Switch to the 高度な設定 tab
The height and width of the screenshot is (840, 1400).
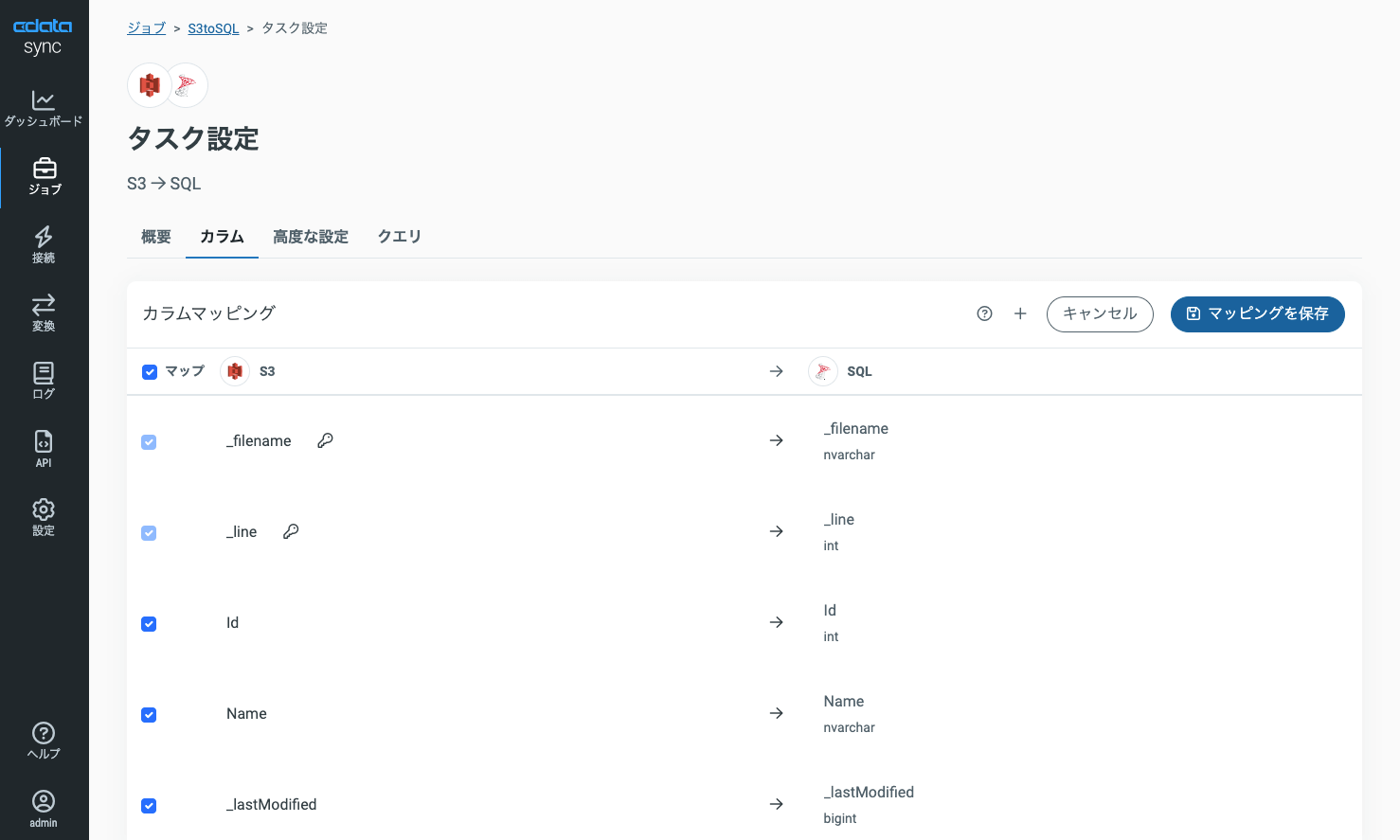(311, 237)
